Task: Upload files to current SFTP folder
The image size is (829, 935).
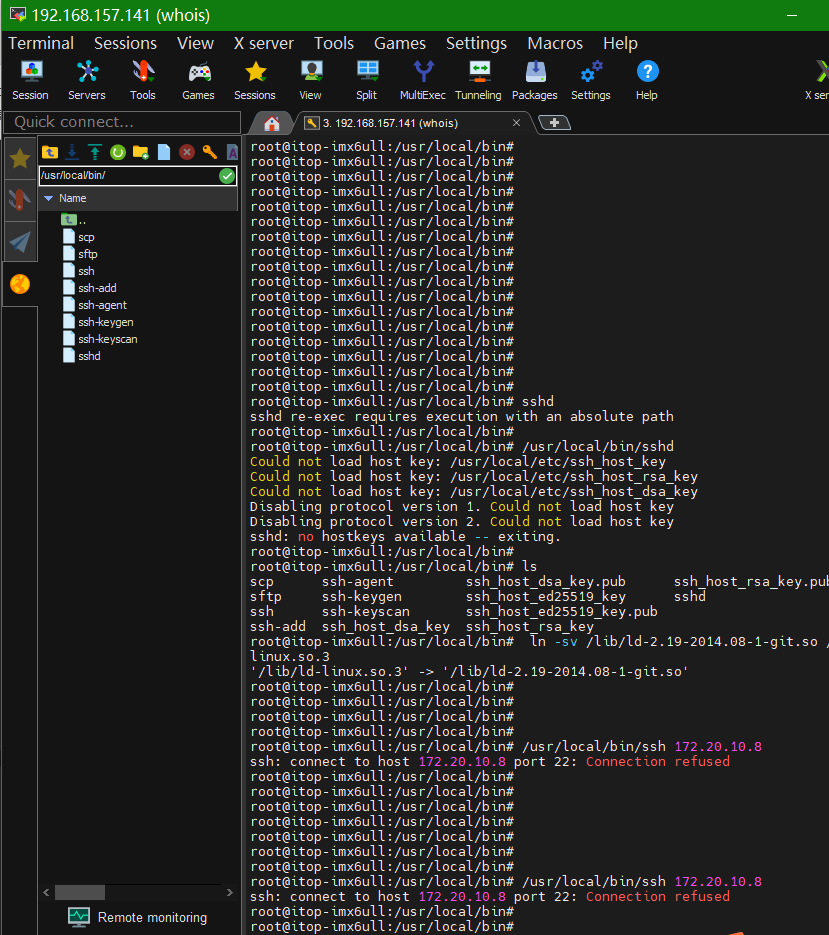Action: pos(95,152)
